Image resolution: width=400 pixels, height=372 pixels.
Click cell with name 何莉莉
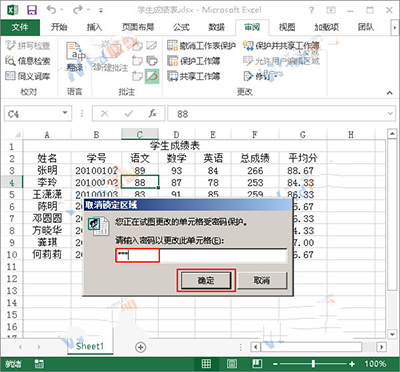point(47,255)
